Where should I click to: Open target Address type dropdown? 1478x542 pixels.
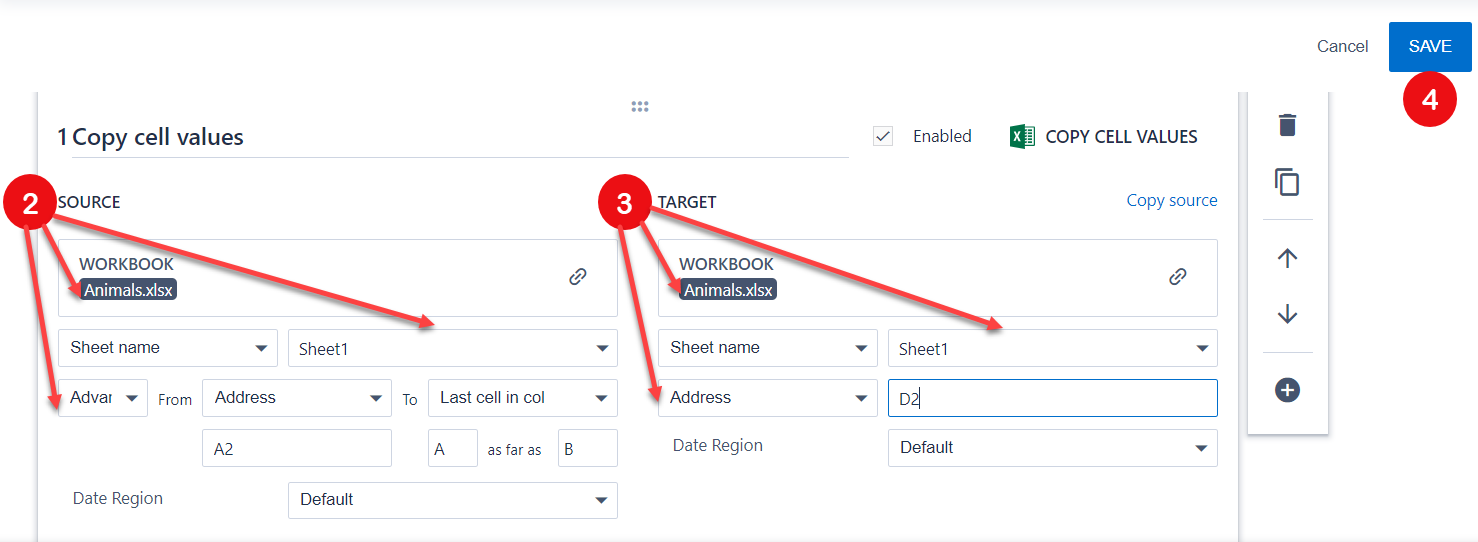(767, 398)
